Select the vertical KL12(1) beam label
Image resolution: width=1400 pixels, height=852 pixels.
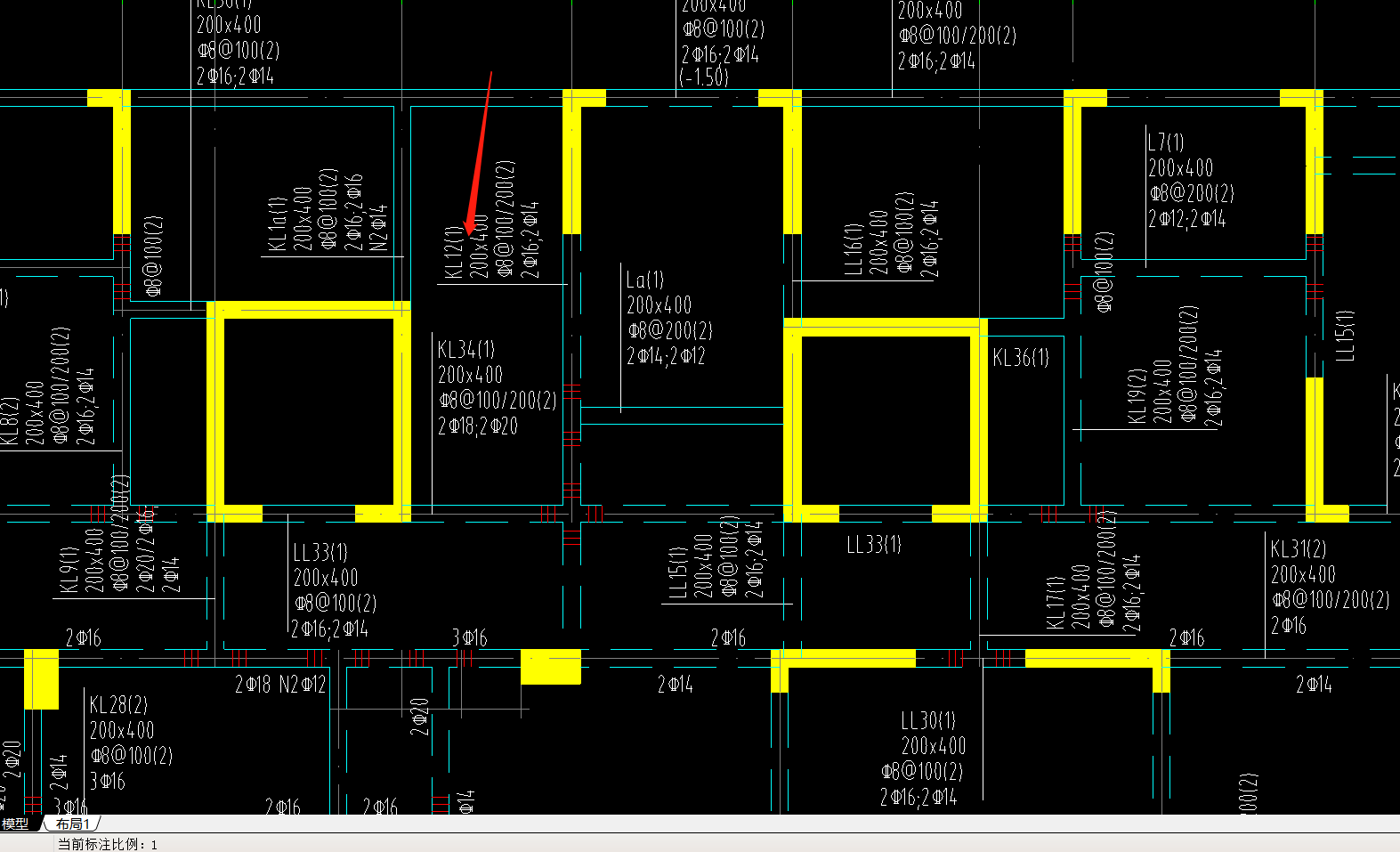(x=454, y=252)
